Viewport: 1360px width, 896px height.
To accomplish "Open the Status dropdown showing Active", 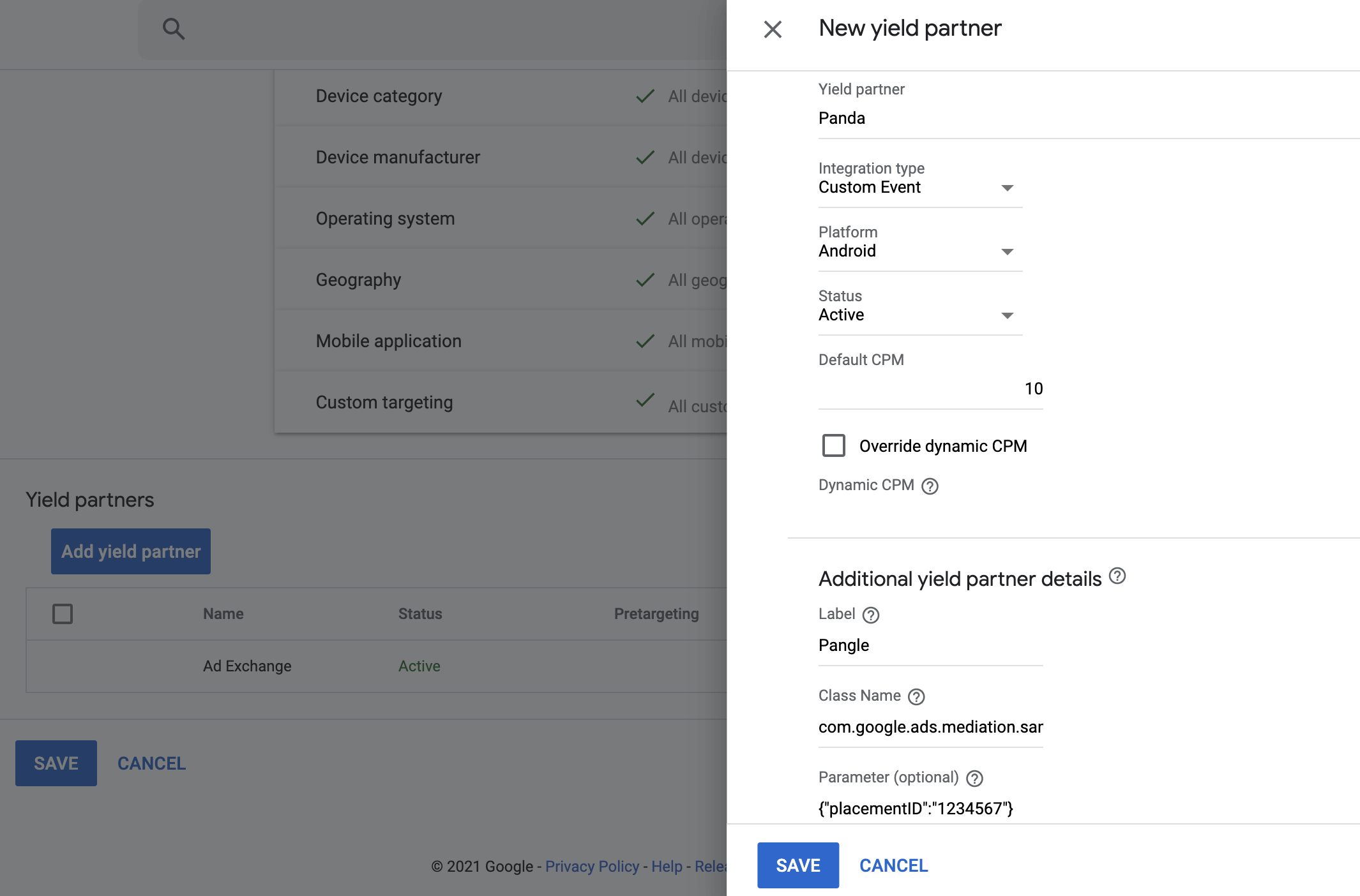I will coord(1007,315).
